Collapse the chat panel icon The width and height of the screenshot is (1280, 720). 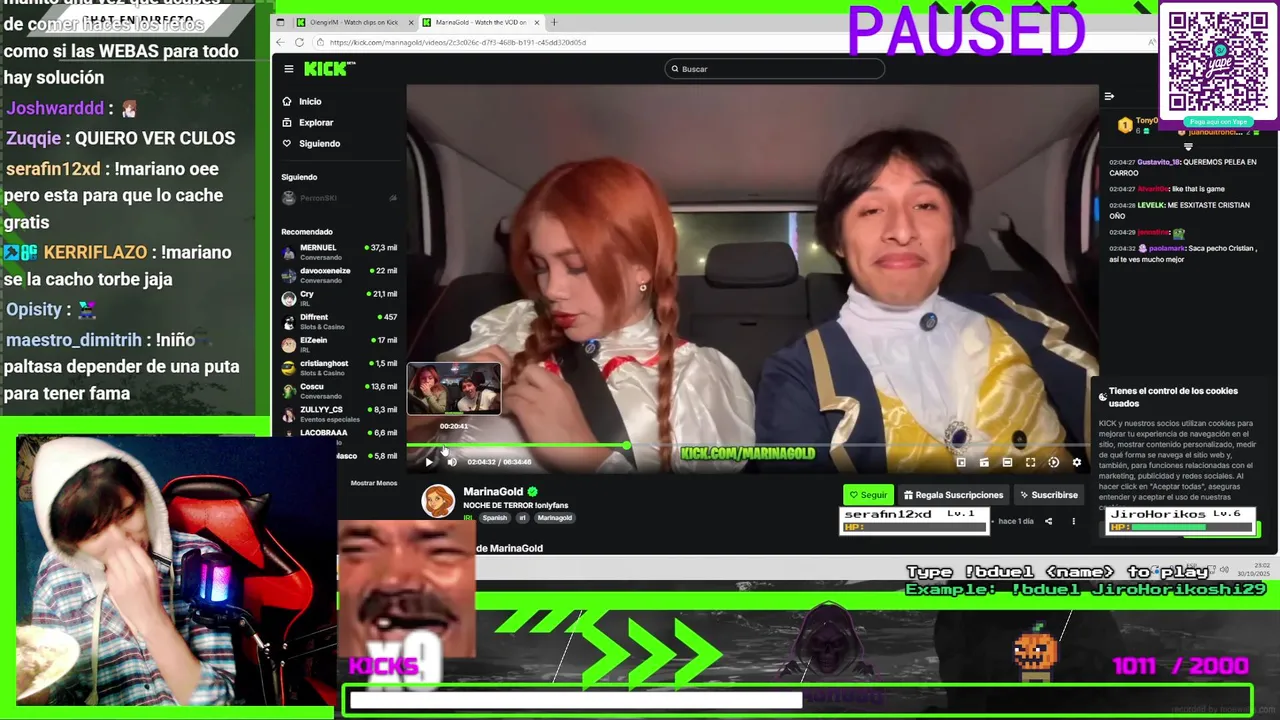click(x=1109, y=96)
